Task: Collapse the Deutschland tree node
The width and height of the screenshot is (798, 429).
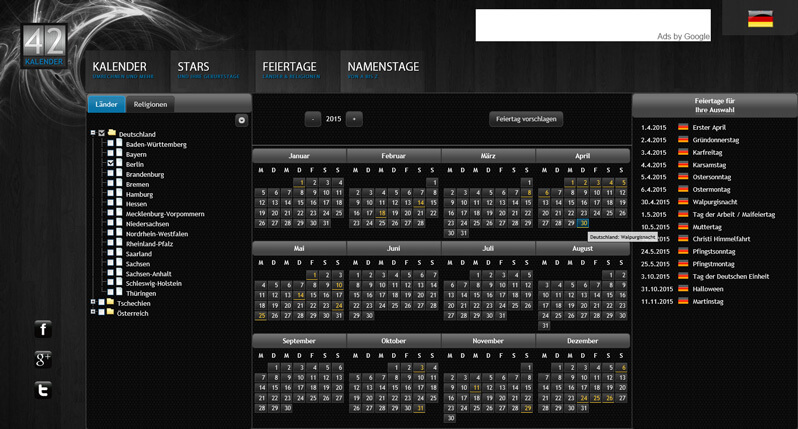Action: [93, 133]
